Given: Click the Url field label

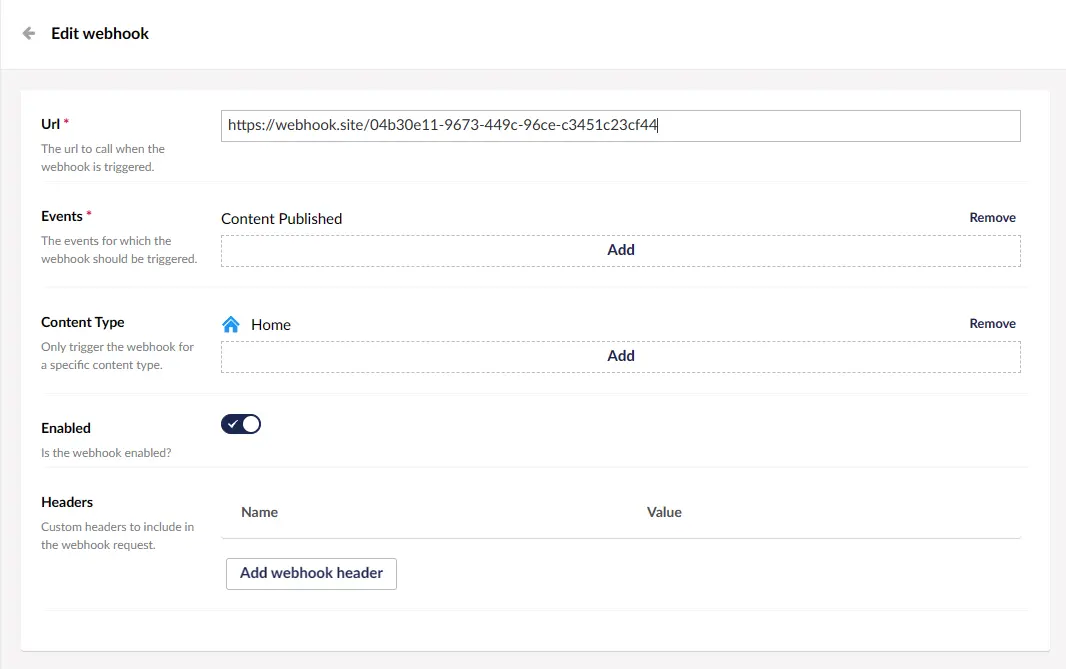Looking at the screenshot, I should (50, 124).
